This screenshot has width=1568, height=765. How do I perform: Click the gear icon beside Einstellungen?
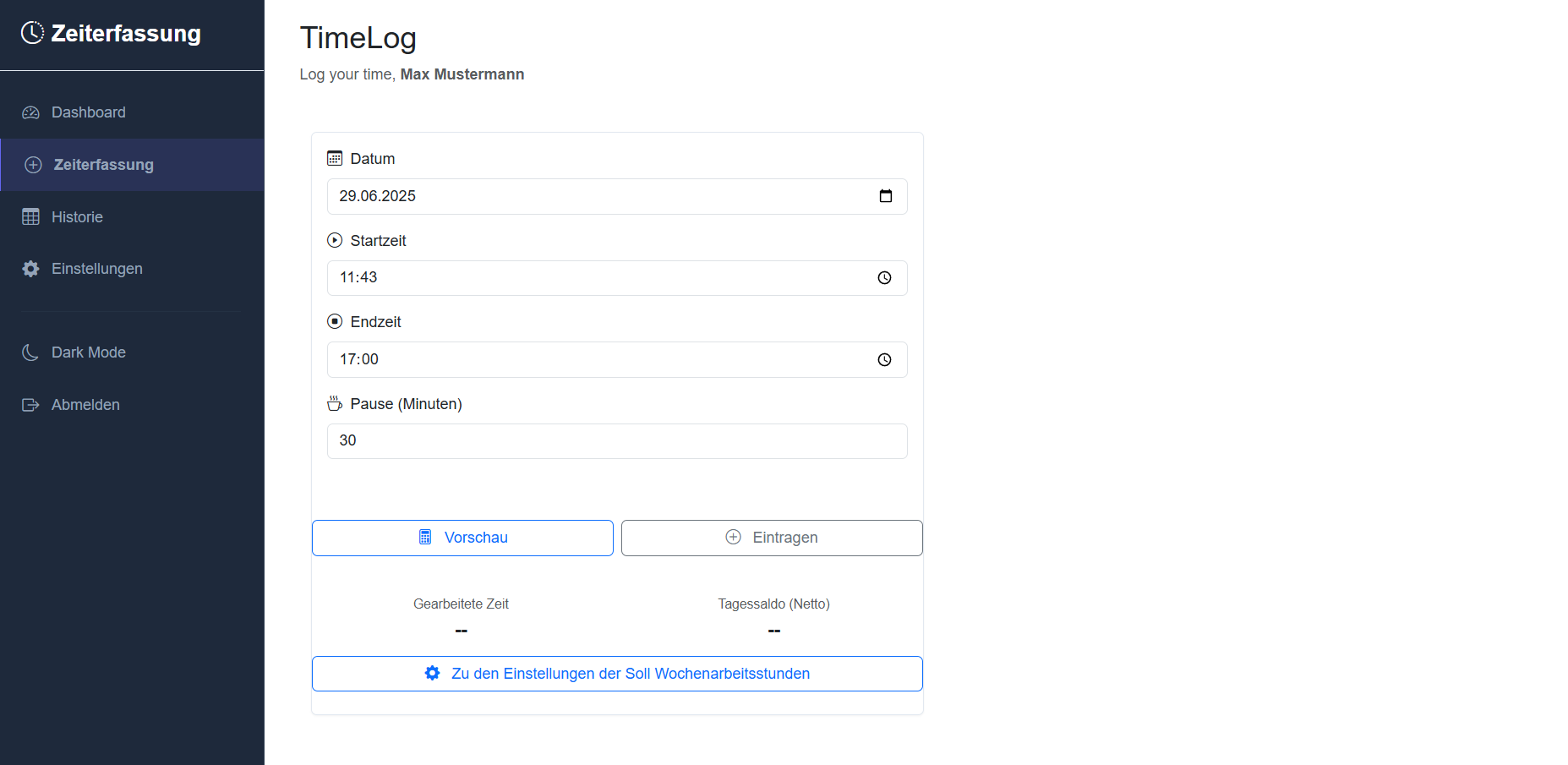[30, 268]
